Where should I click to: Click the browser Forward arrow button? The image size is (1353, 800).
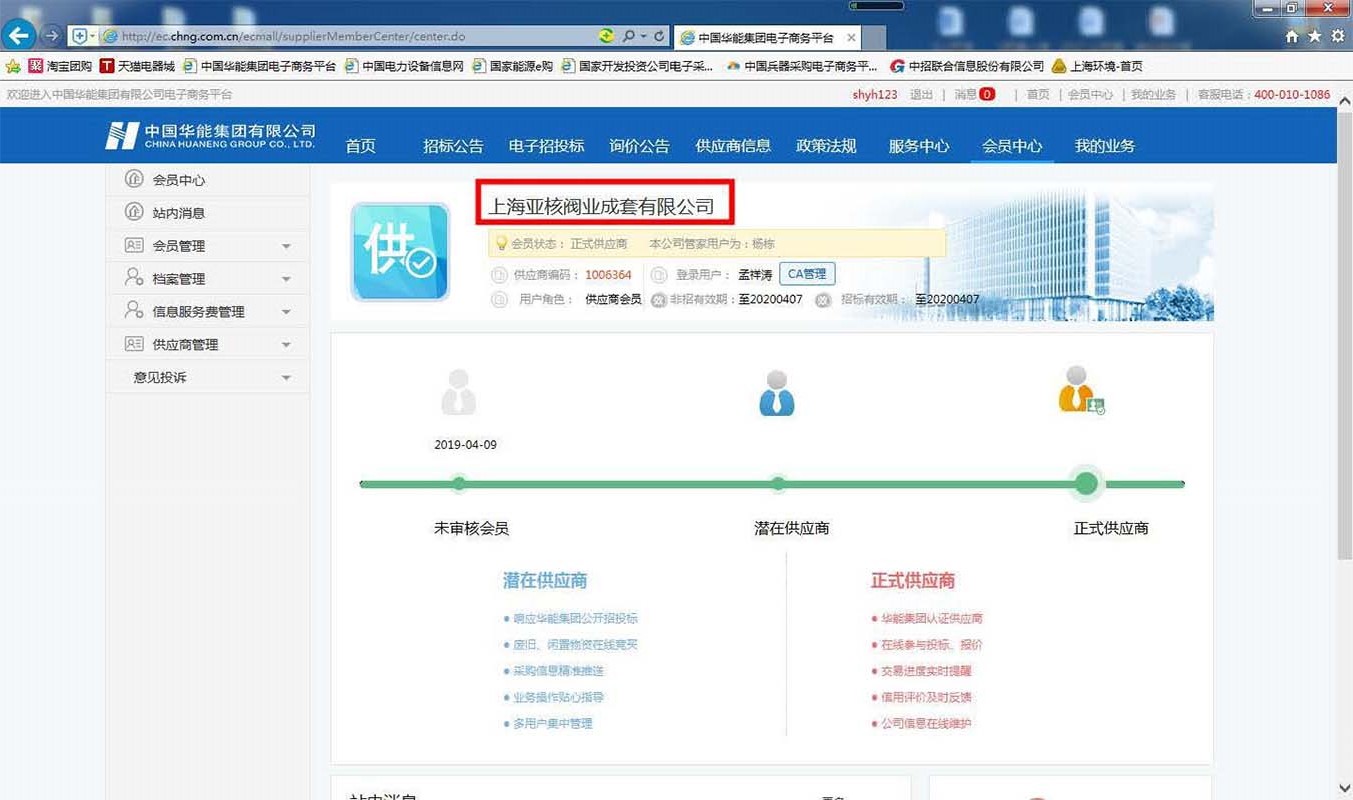click(51, 36)
